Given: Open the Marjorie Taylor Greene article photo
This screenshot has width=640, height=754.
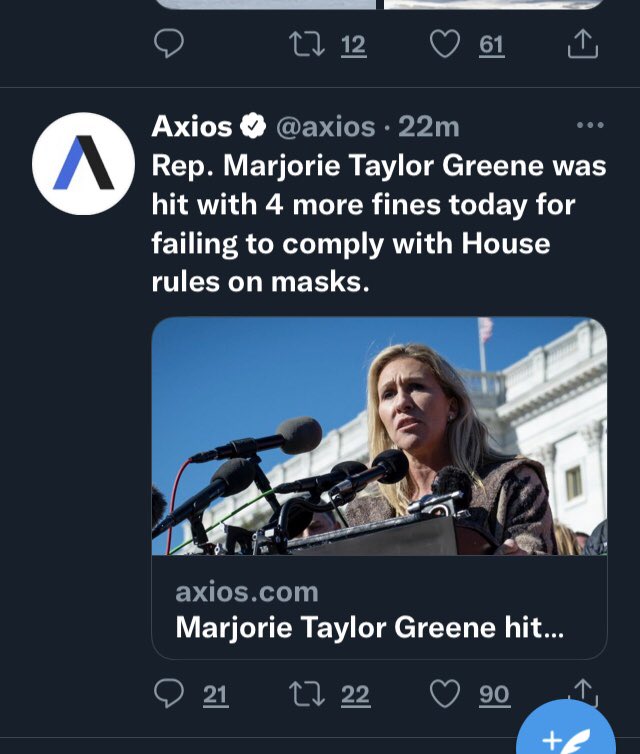Looking at the screenshot, I should click(x=379, y=436).
